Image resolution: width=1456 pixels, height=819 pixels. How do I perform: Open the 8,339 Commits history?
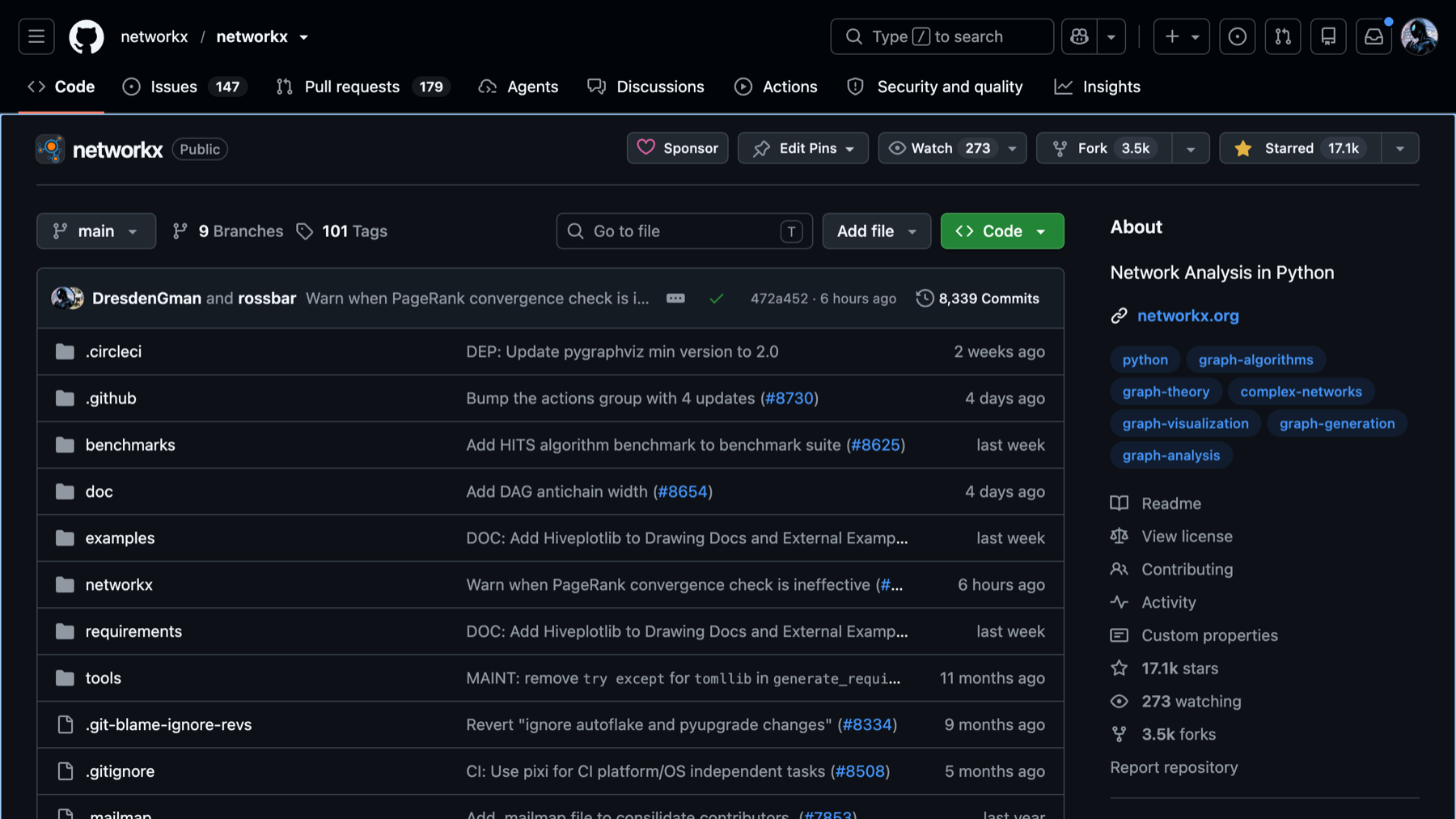[x=978, y=298]
